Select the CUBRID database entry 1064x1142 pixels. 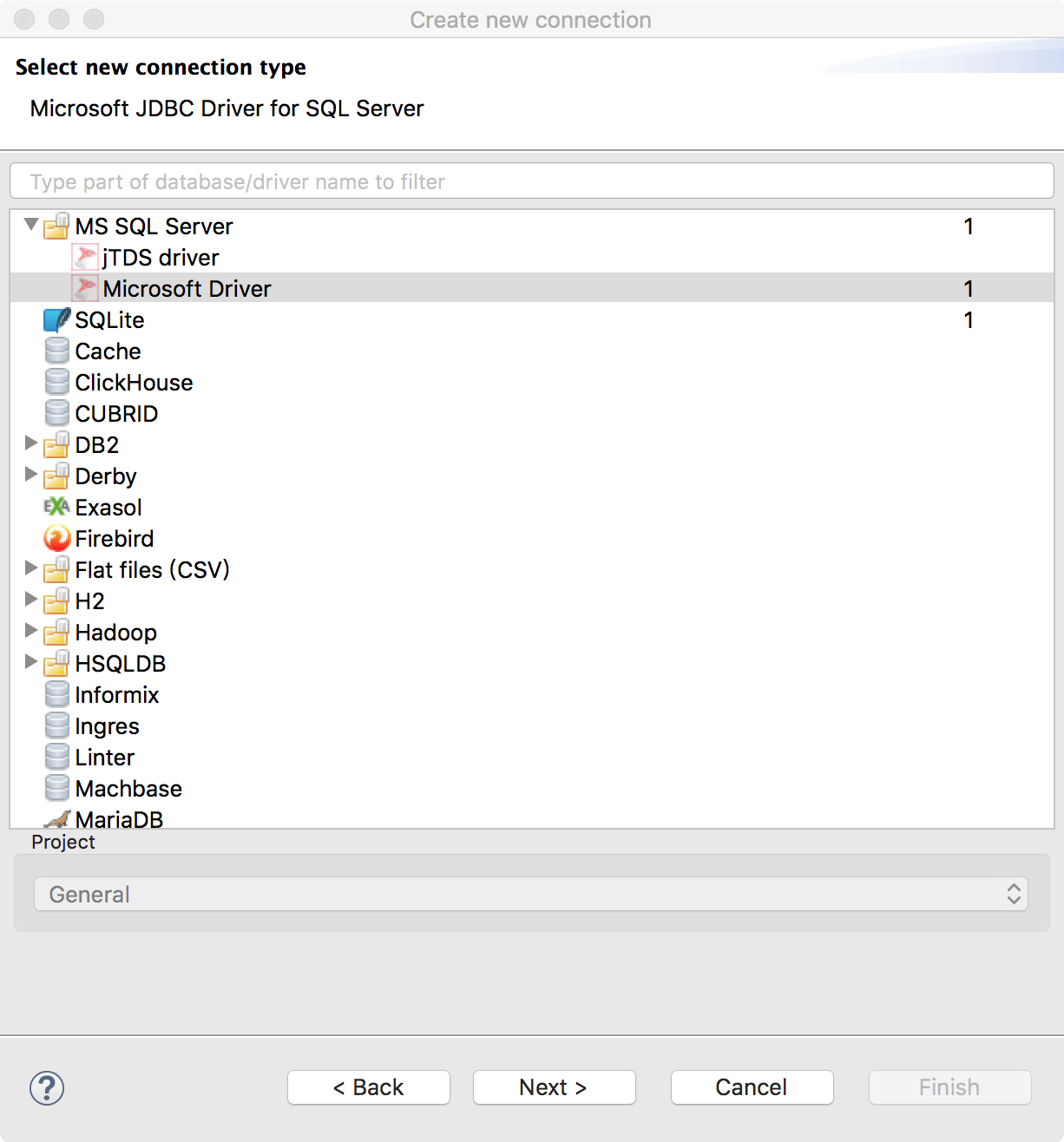[116, 414]
